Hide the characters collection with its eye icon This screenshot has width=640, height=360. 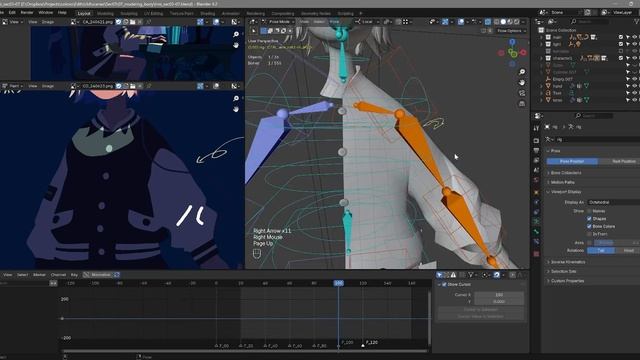pyautogui.click(x=634, y=58)
